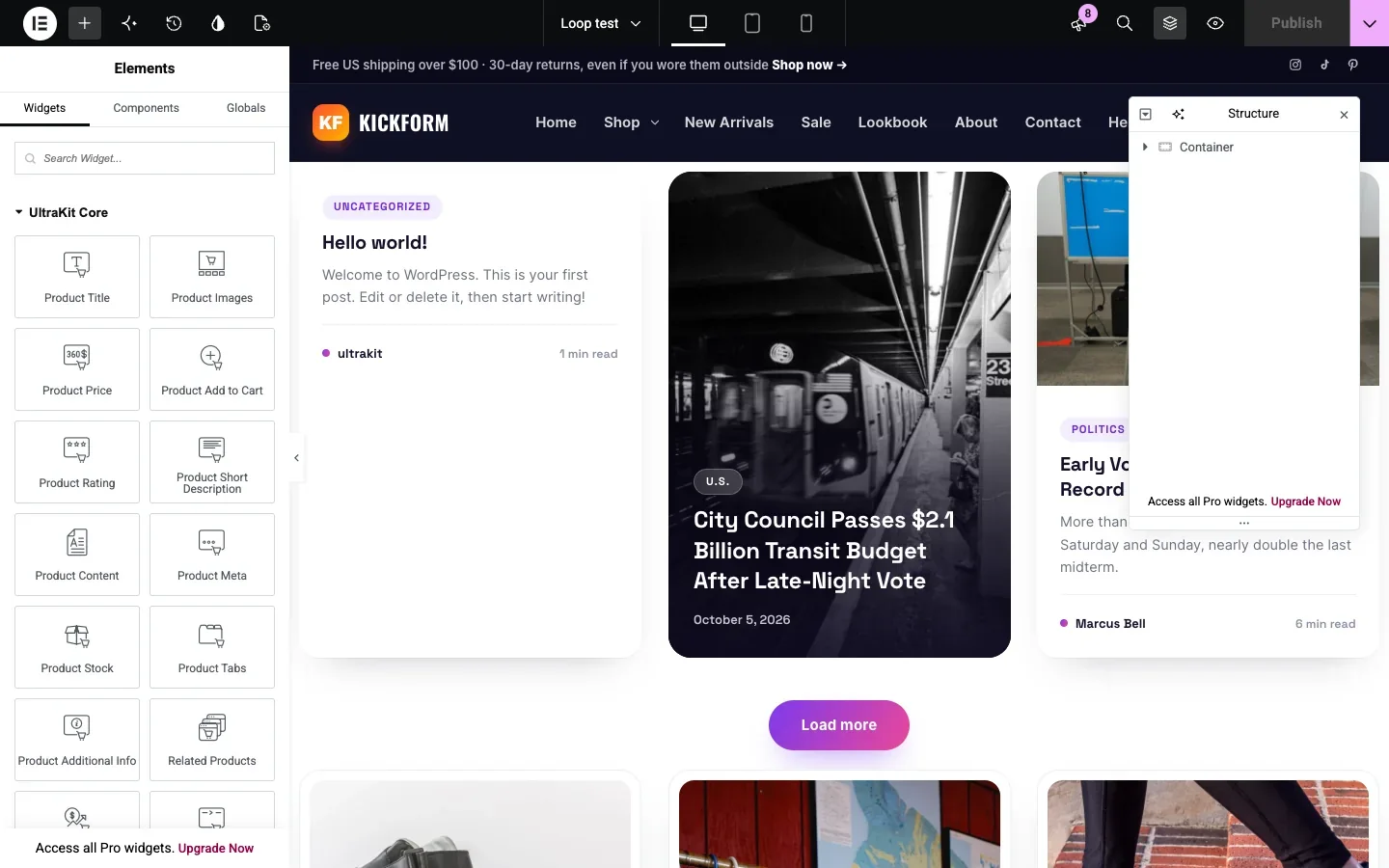Open site styles droplet icon

click(218, 23)
